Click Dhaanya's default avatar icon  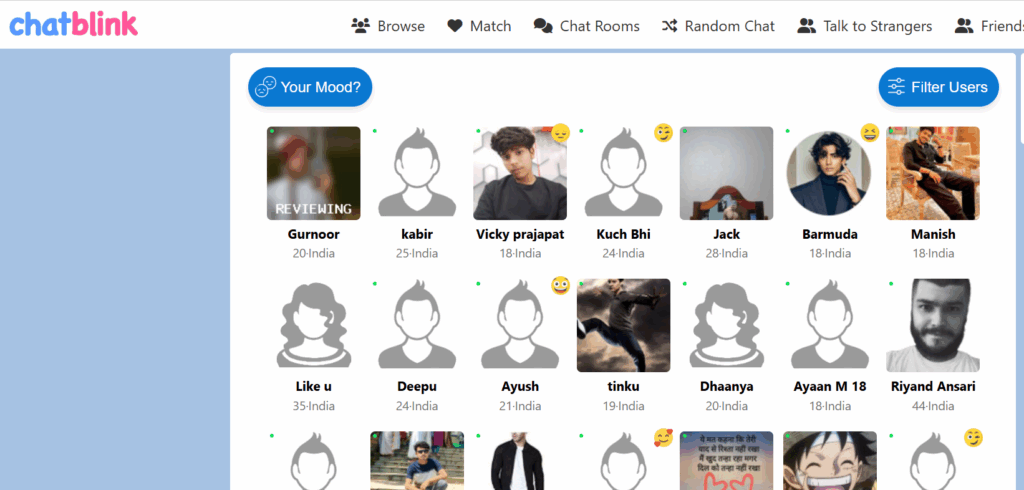point(727,325)
